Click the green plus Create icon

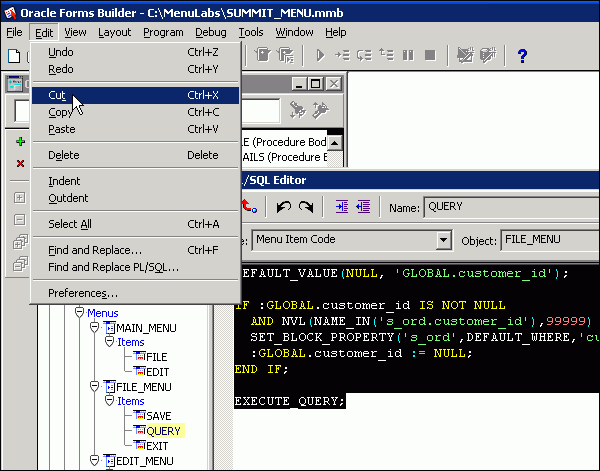20,142
